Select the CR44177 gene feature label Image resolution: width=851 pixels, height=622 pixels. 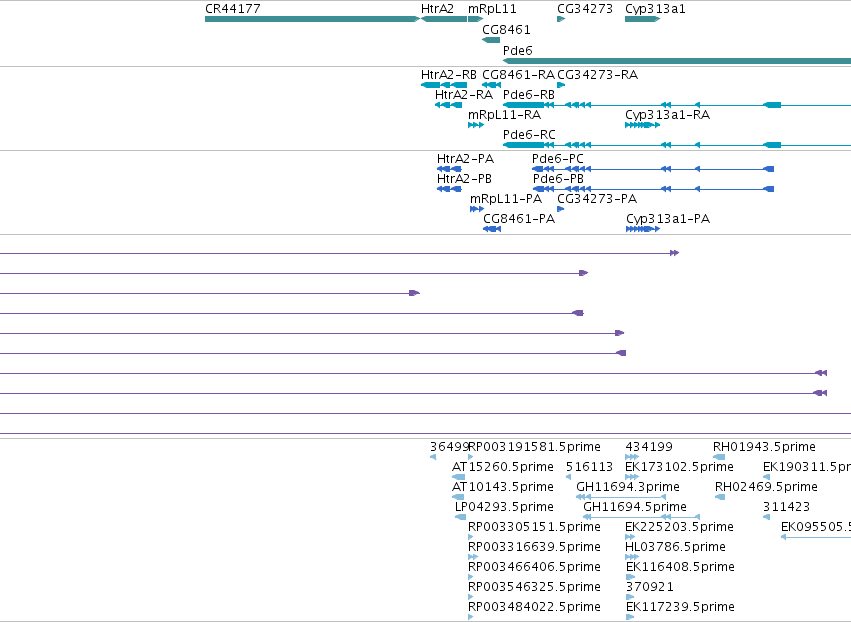coord(233,9)
